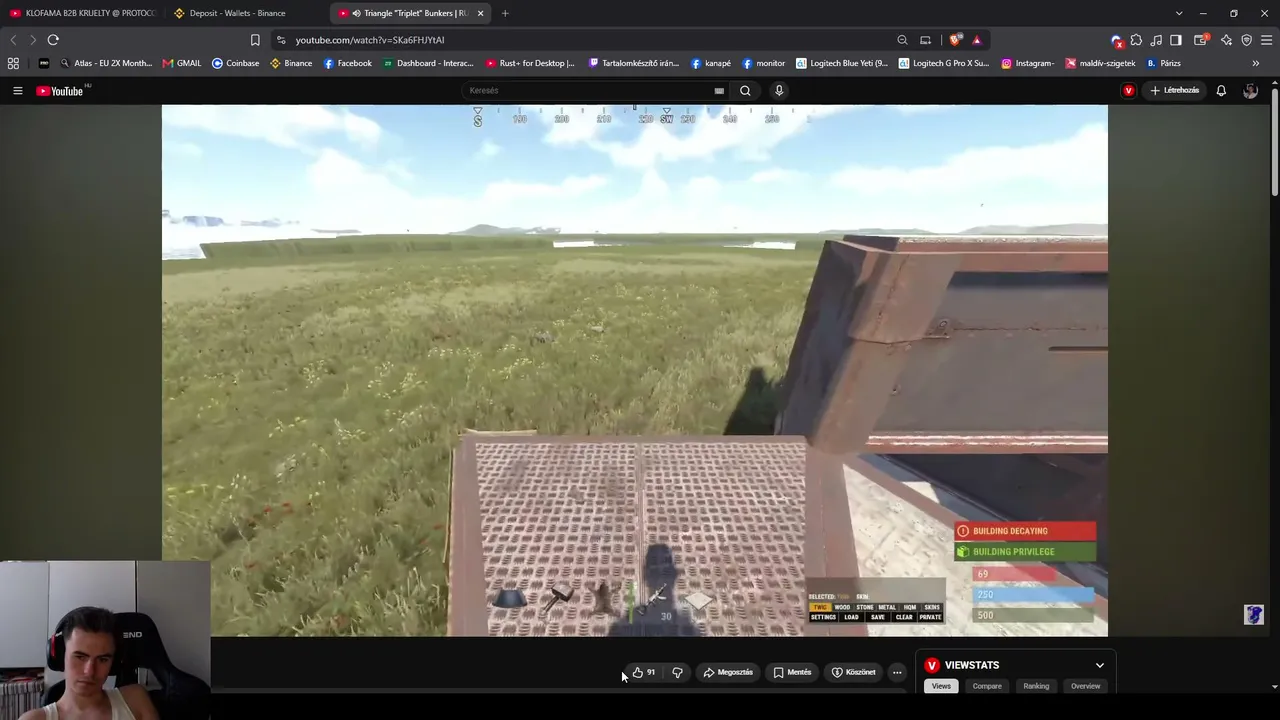Open the Instagram bookmark
1280x720 pixels.
pos(1027,63)
